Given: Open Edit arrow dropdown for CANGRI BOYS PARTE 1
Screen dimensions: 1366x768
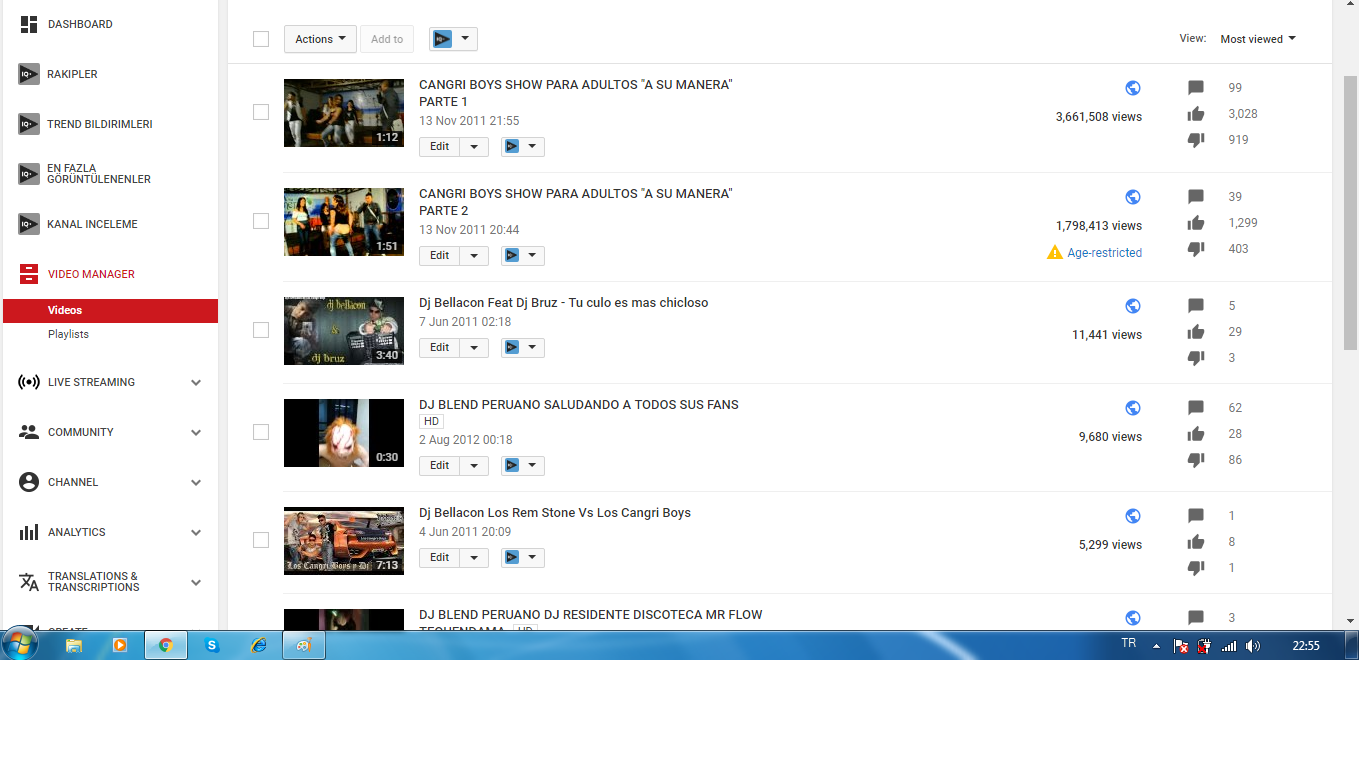Looking at the screenshot, I should (x=475, y=146).
